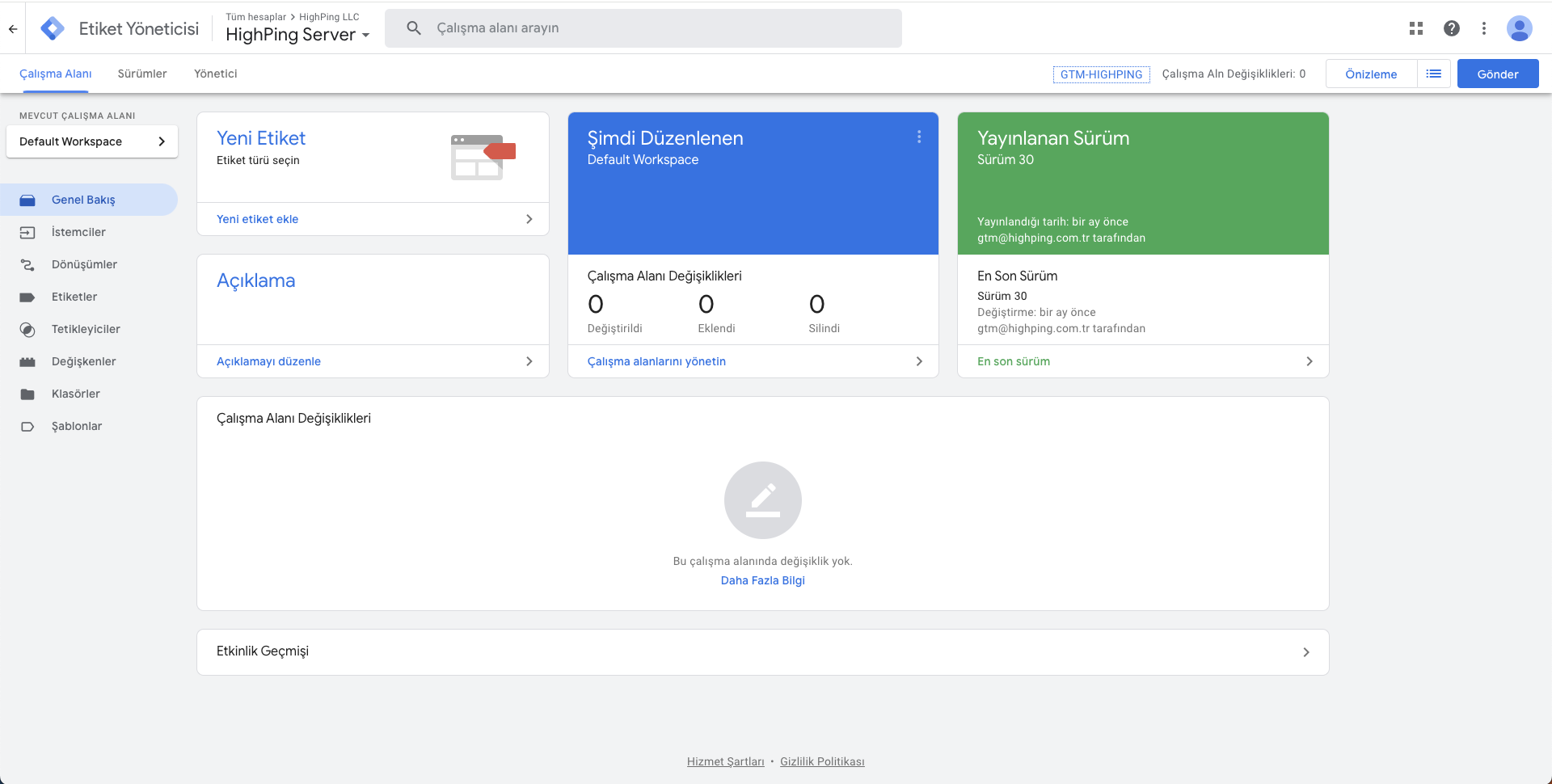View the Değişkenler section
The height and width of the screenshot is (784, 1552).
point(83,361)
